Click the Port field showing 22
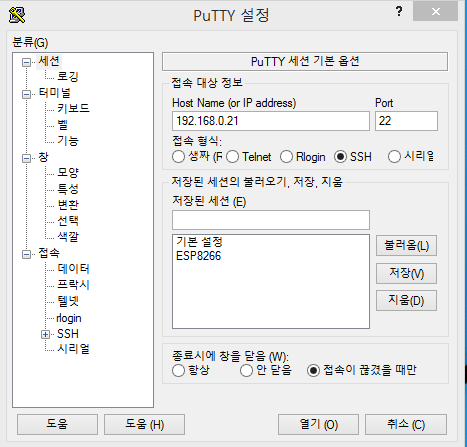The width and height of the screenshot is (467, 447). (406, 121)
